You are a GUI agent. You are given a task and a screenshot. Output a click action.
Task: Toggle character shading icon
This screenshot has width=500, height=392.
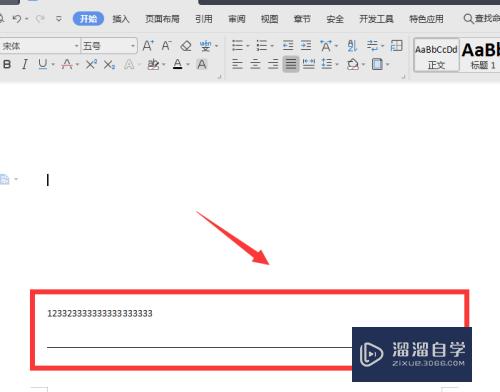(202, 64)
